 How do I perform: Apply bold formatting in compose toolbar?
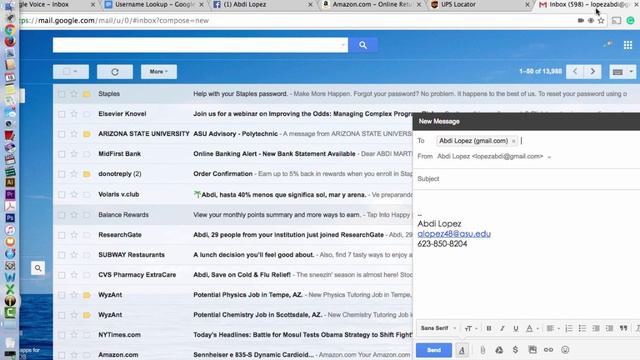(489, 328)
